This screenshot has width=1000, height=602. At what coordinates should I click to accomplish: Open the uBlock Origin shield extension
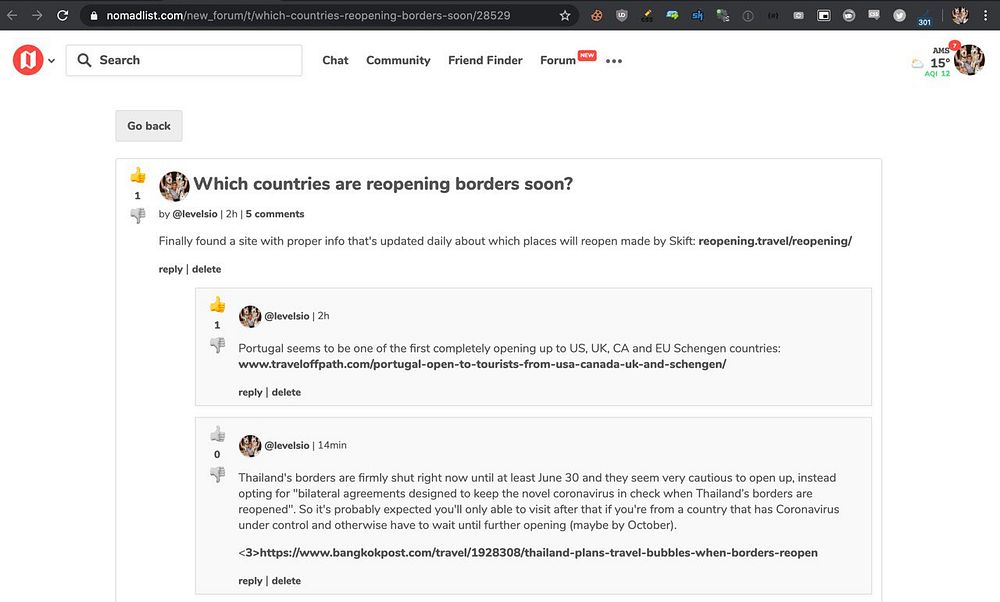(x=622, y=15)
